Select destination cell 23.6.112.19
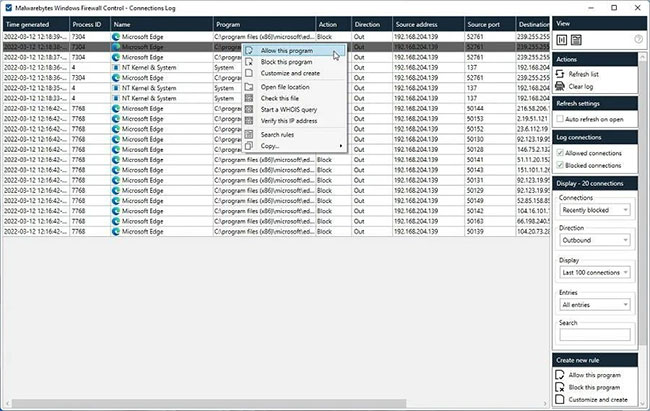The image size is (650, 411). click(533, 129)
